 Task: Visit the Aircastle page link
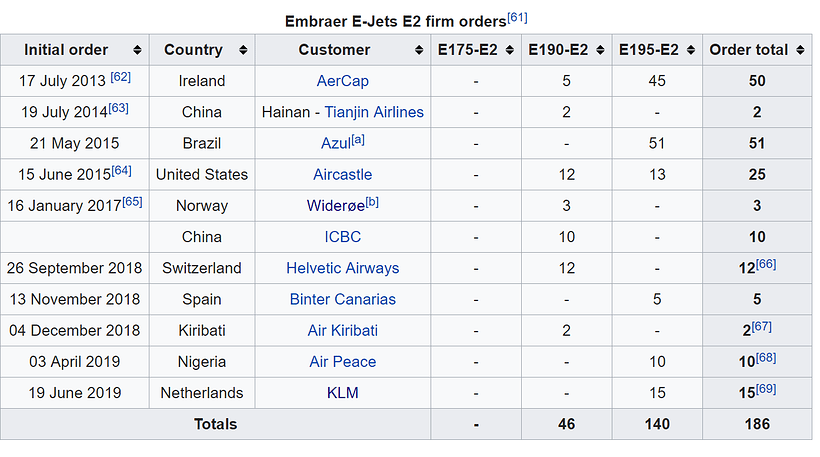pos(343,175)
